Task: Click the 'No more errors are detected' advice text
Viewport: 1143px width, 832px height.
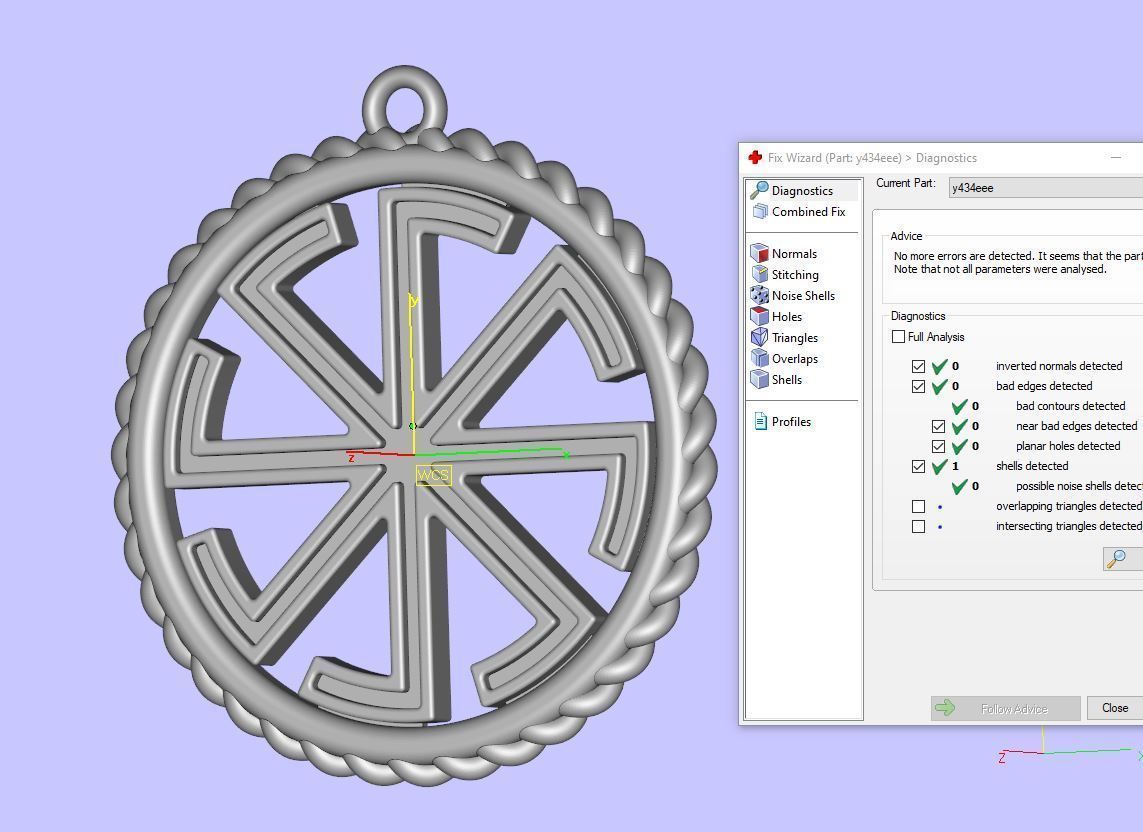Action: [x=1018, y=256]
